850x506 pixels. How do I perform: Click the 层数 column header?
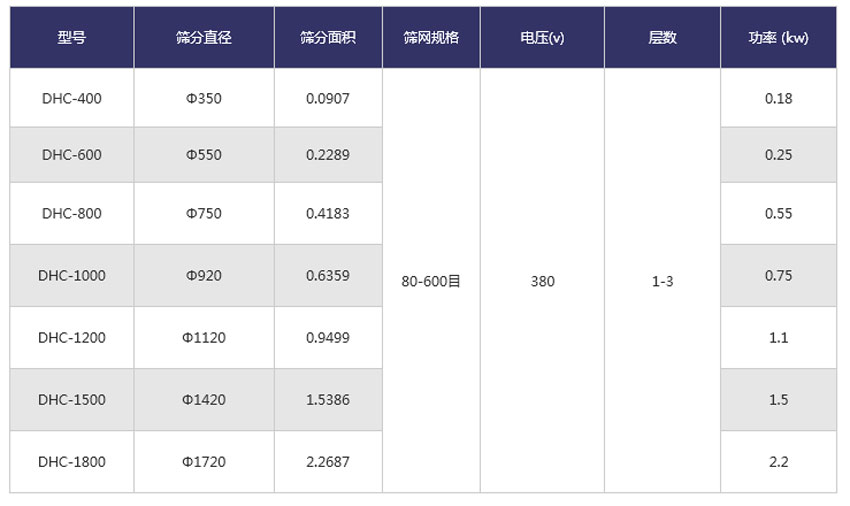662,37
